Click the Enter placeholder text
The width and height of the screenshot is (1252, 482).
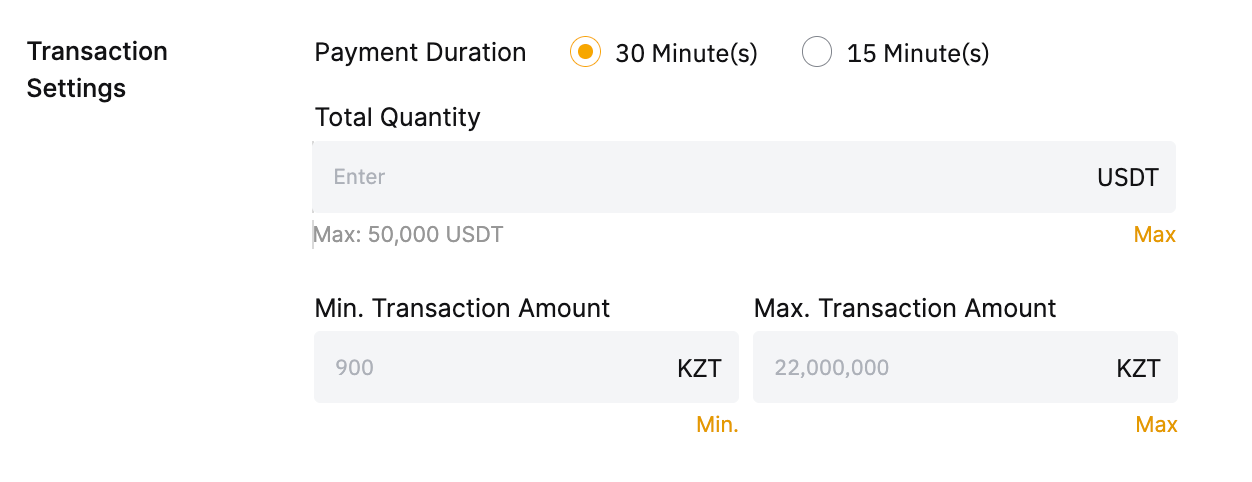tap(359, 177)
